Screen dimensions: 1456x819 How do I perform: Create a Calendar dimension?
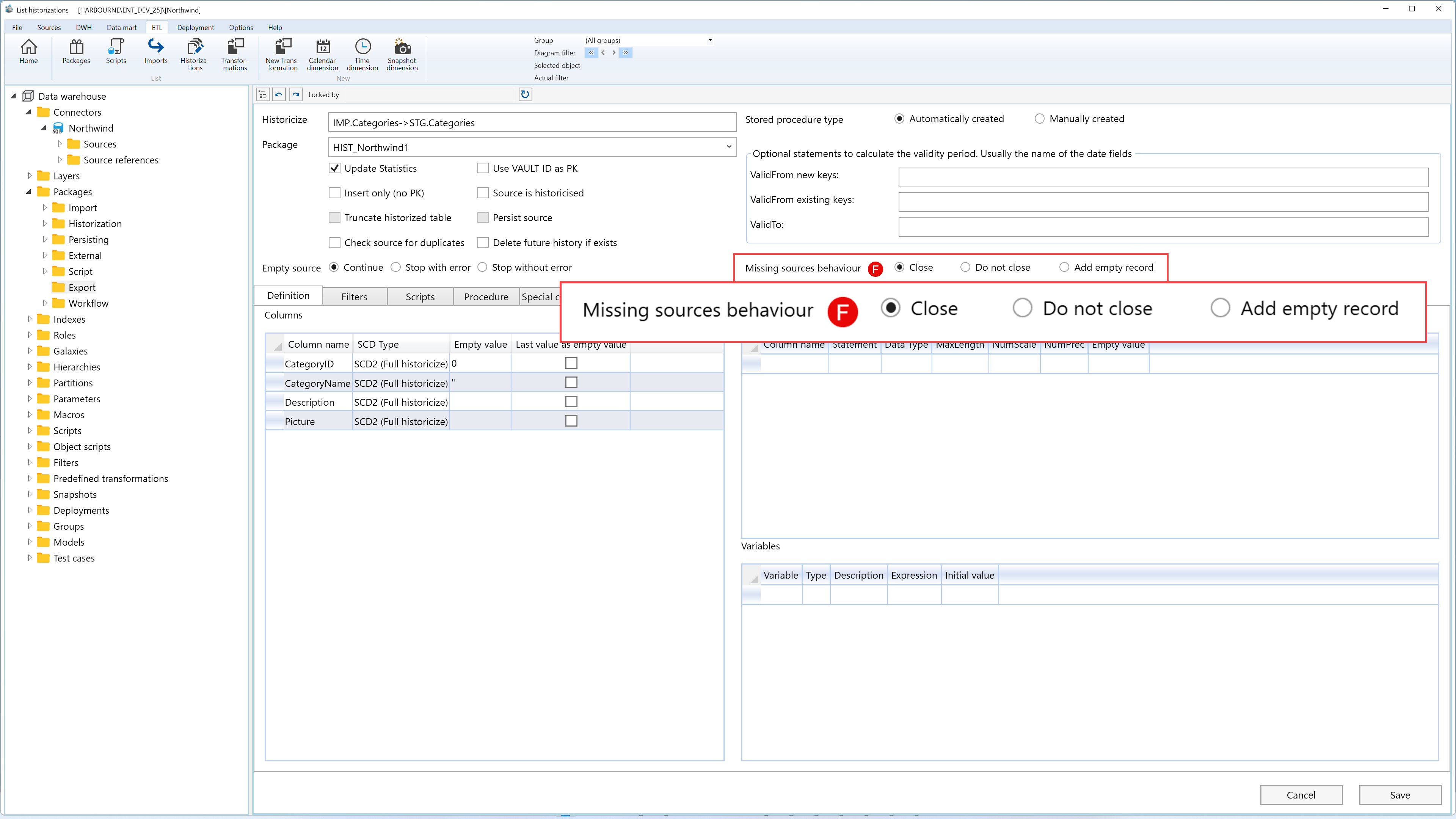click(x=323, y=55)
